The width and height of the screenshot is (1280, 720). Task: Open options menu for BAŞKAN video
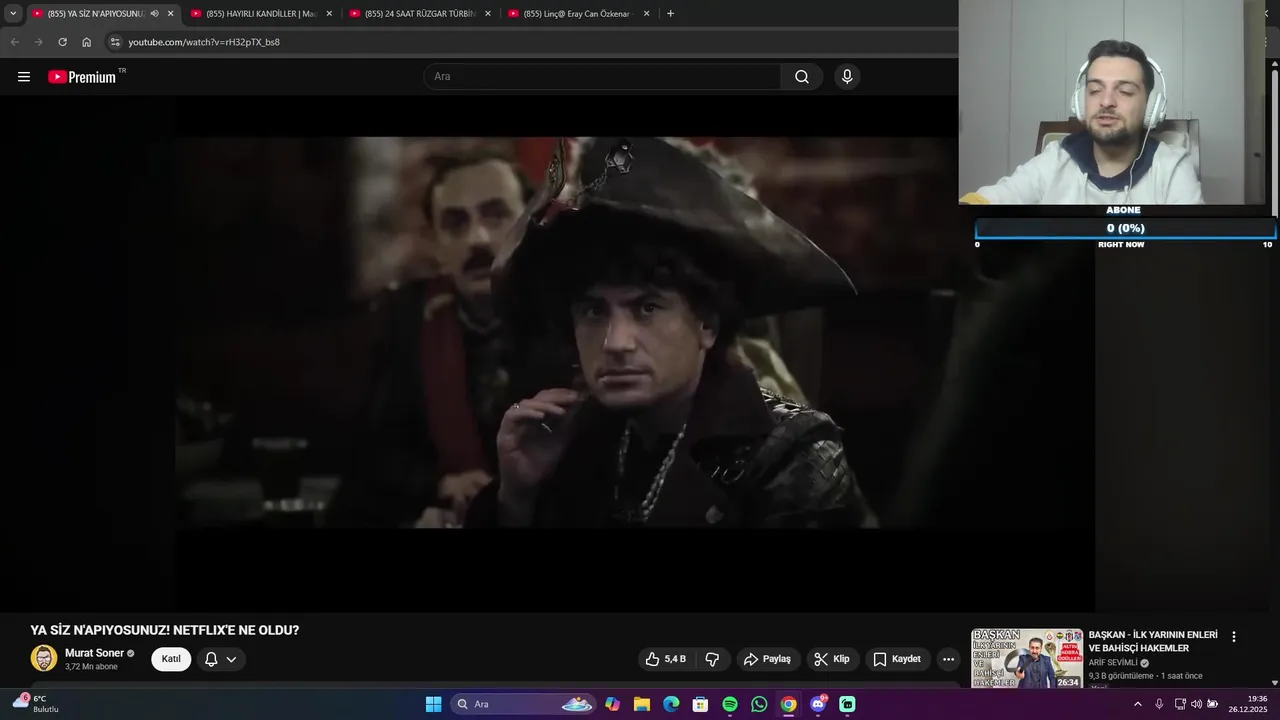click(x=1233, y=637)
